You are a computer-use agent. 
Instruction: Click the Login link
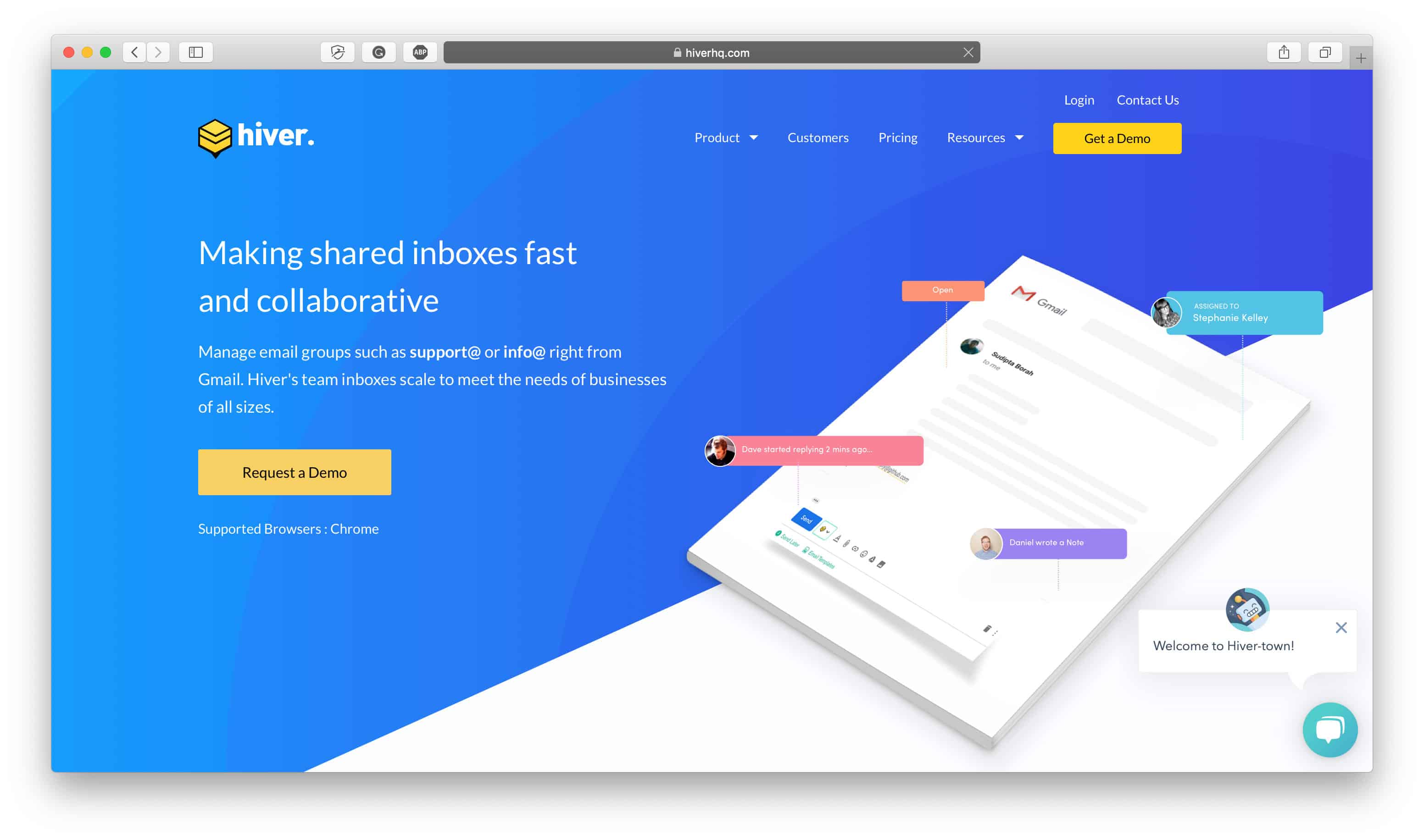point(1078,100)
